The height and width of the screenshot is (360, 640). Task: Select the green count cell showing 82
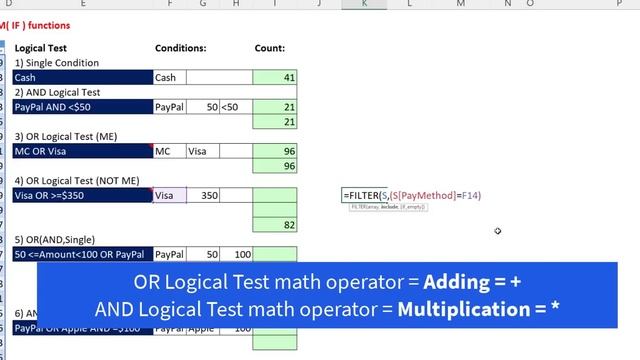tap(275, 225)
